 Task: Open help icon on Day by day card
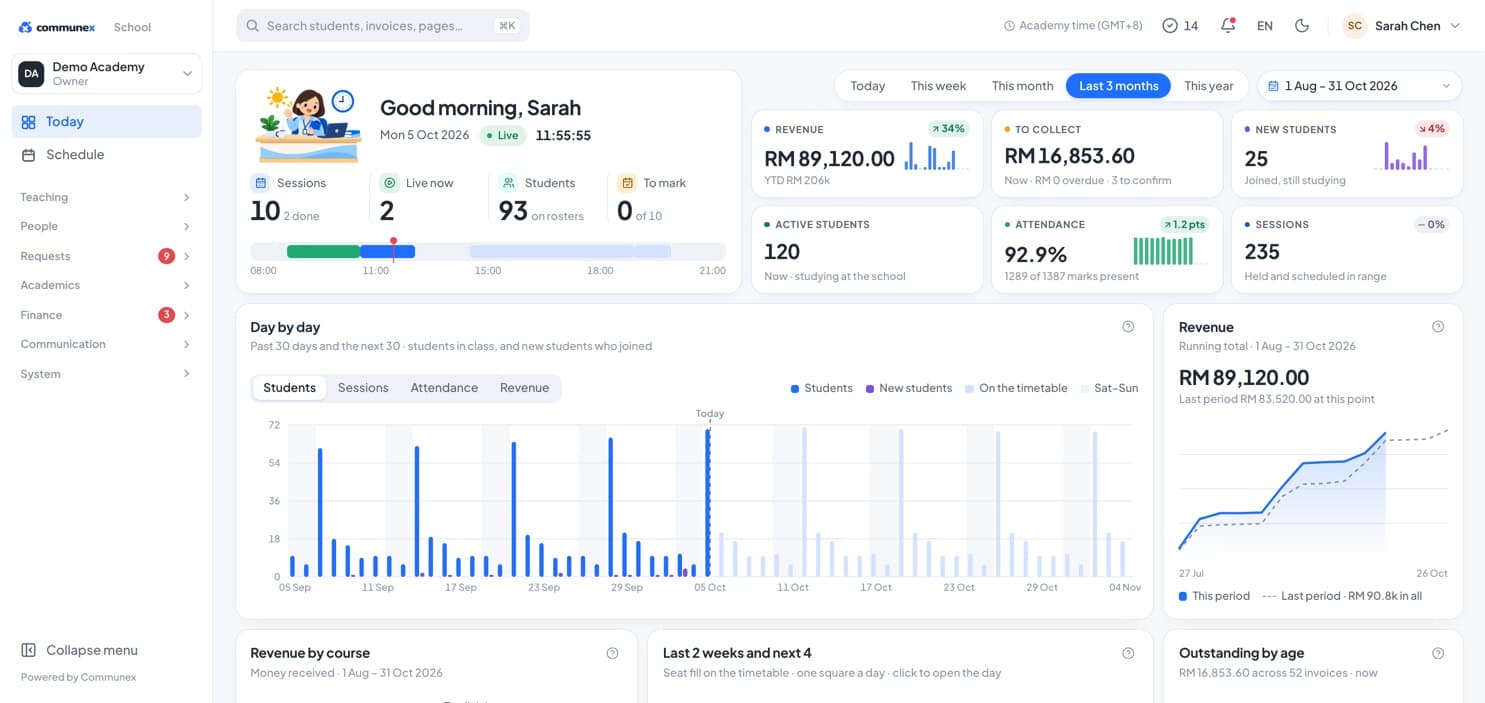pyautogui.click(x=1128, y=327)
